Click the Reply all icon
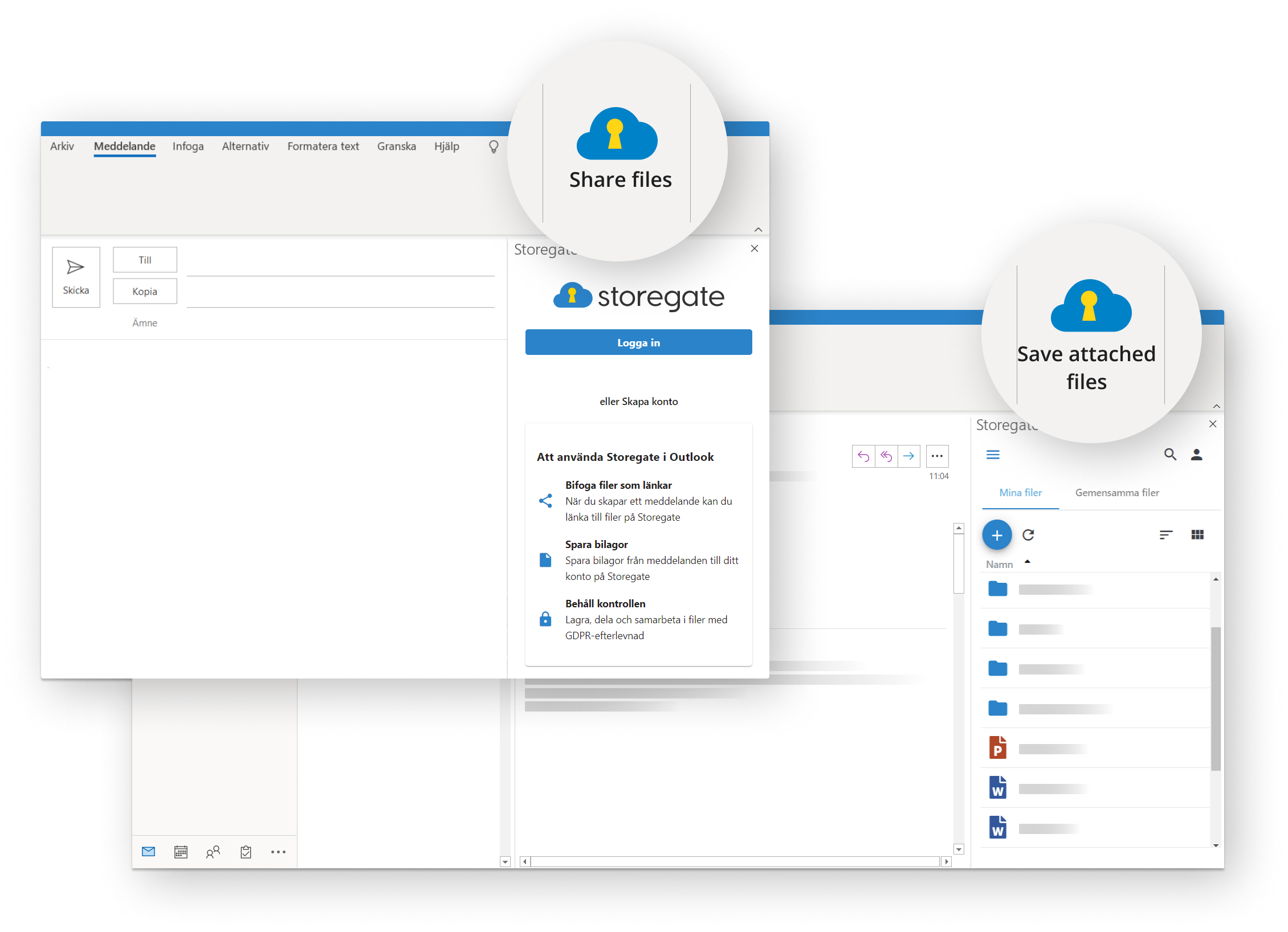This screenshot has width=1288, height=932. point(886,456)
